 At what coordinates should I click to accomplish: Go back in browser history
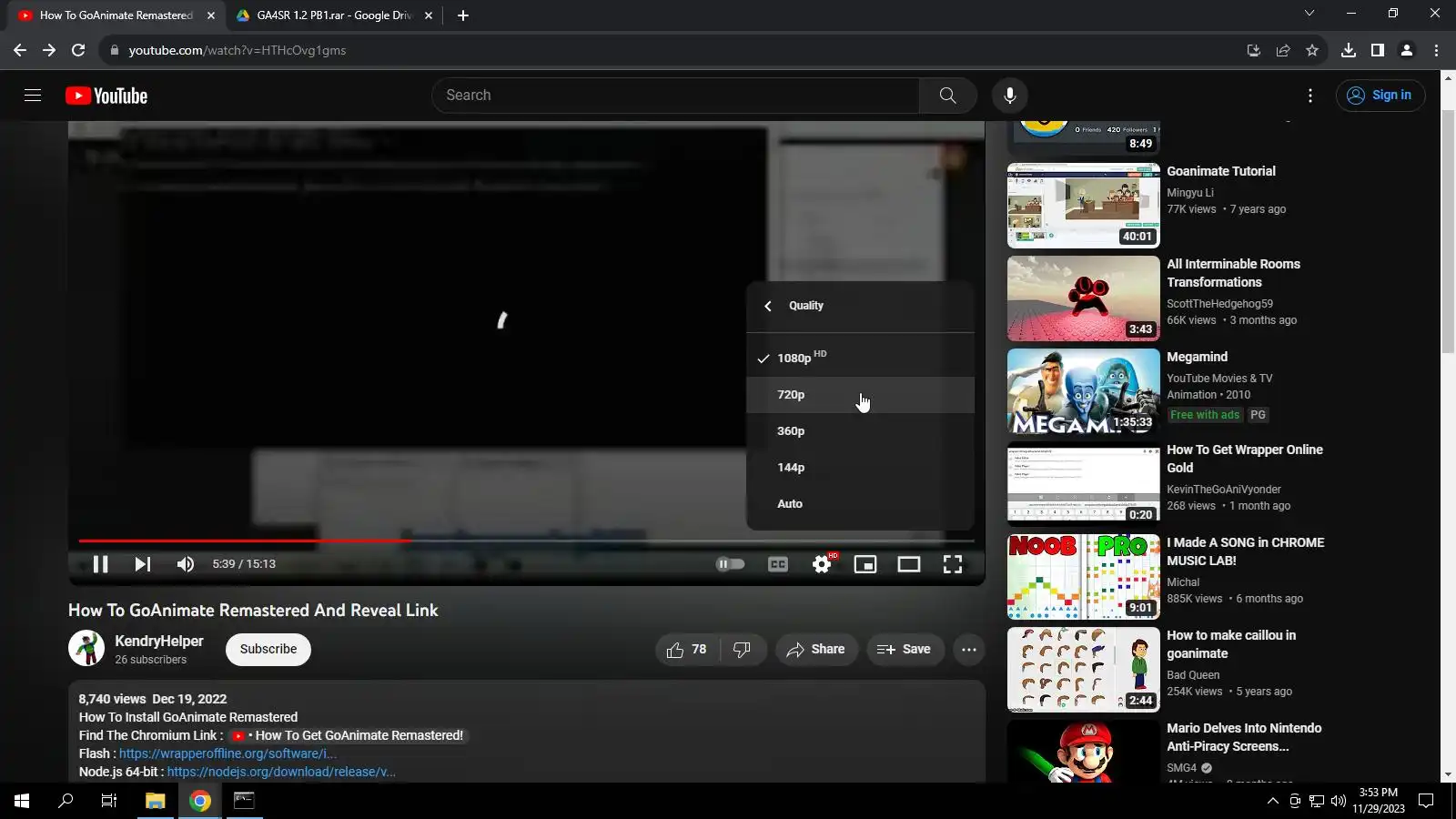(20, 50)
